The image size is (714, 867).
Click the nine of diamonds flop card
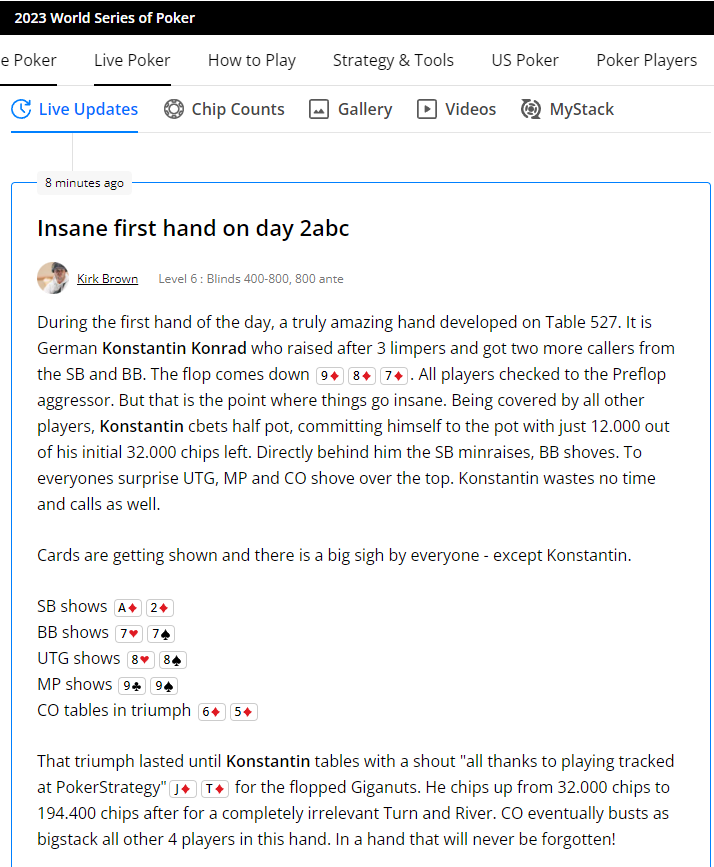click(x=330, y=376)
